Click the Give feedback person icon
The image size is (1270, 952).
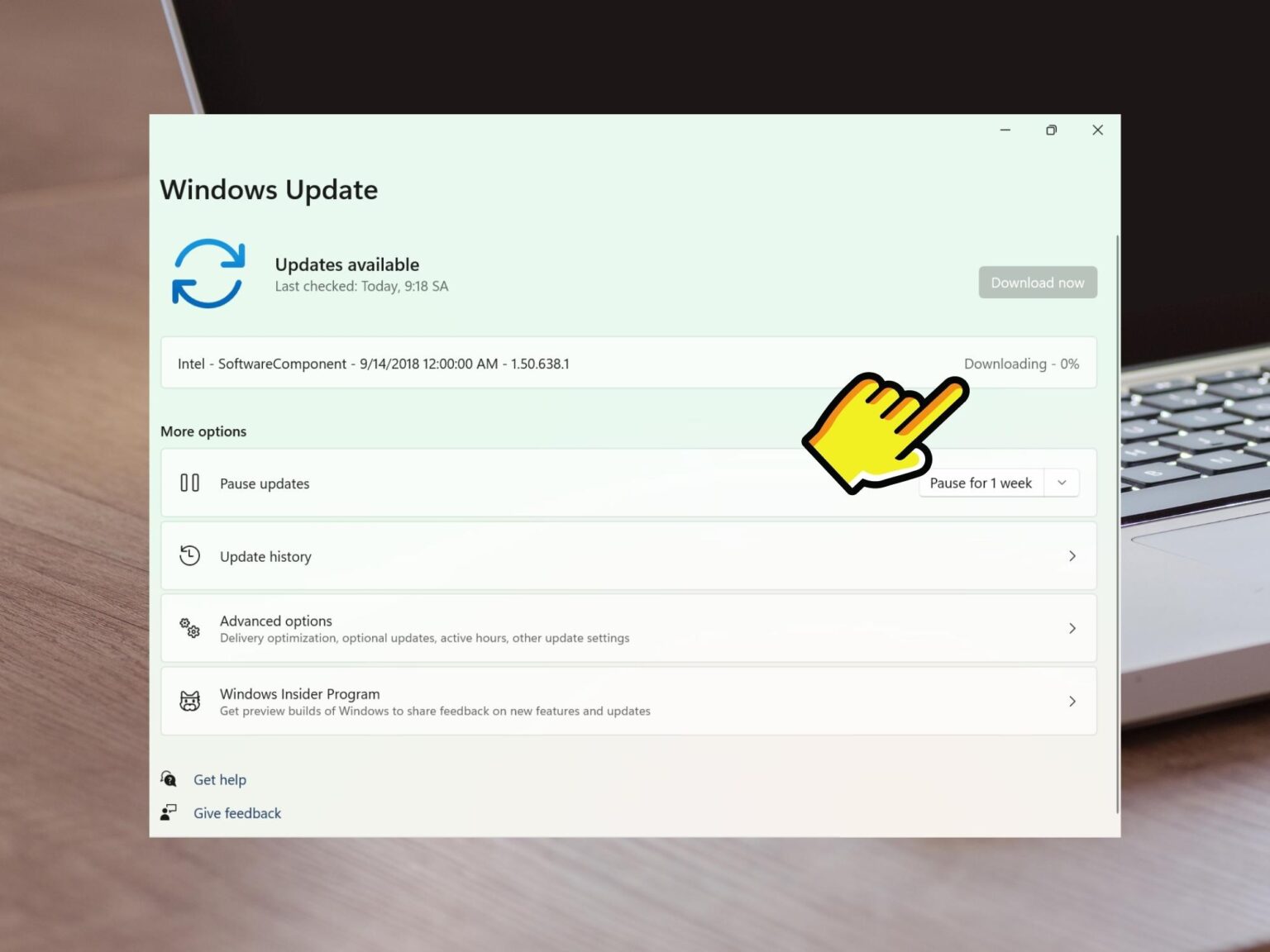(x=169, y=812)
